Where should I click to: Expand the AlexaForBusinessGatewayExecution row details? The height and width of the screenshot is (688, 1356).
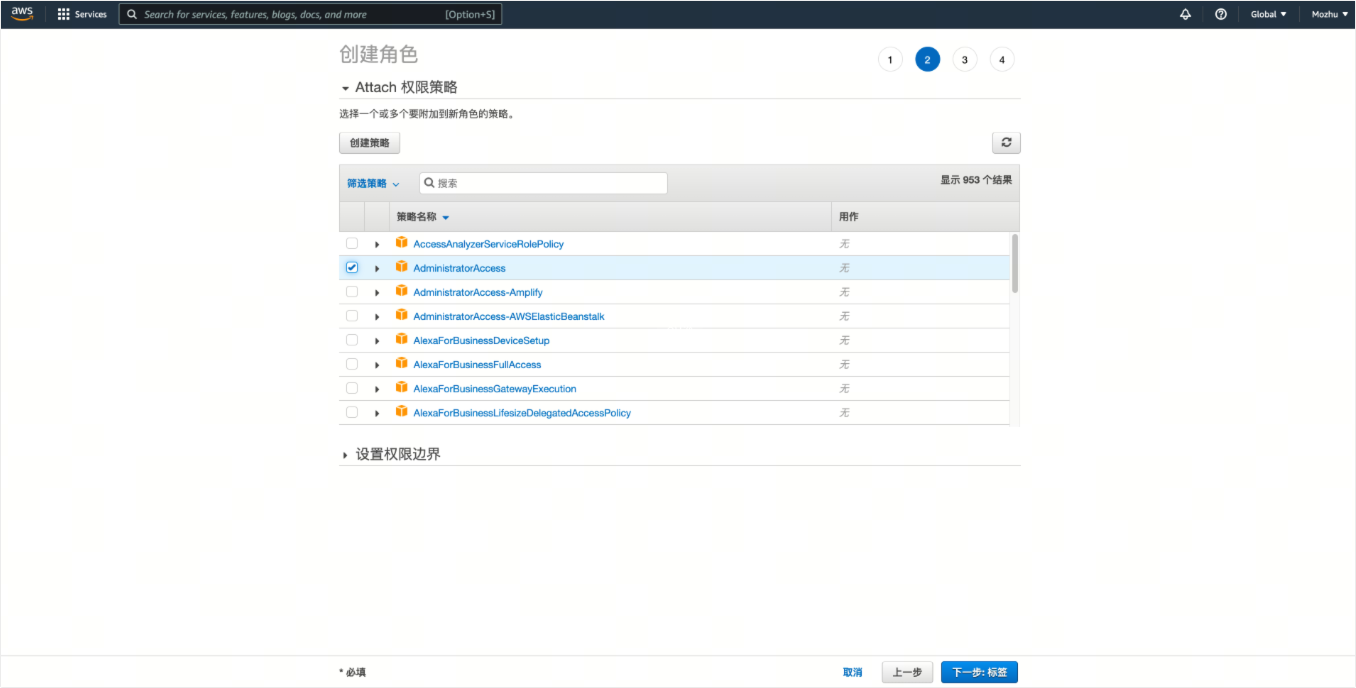377,388
